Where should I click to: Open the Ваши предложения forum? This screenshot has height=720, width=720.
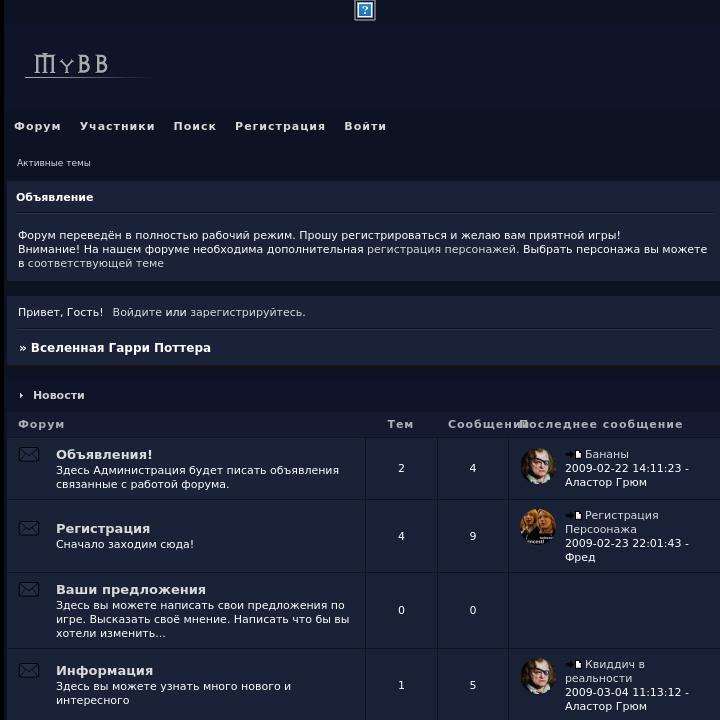[x=131, y=590]
